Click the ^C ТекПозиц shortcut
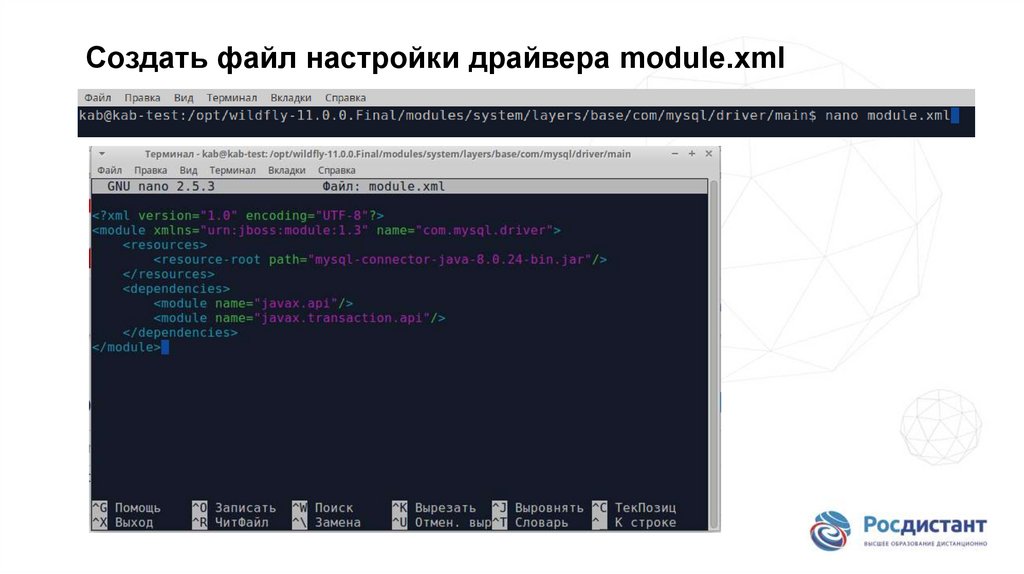Screen dimensions: 1024x574 (x=634, y=508)
